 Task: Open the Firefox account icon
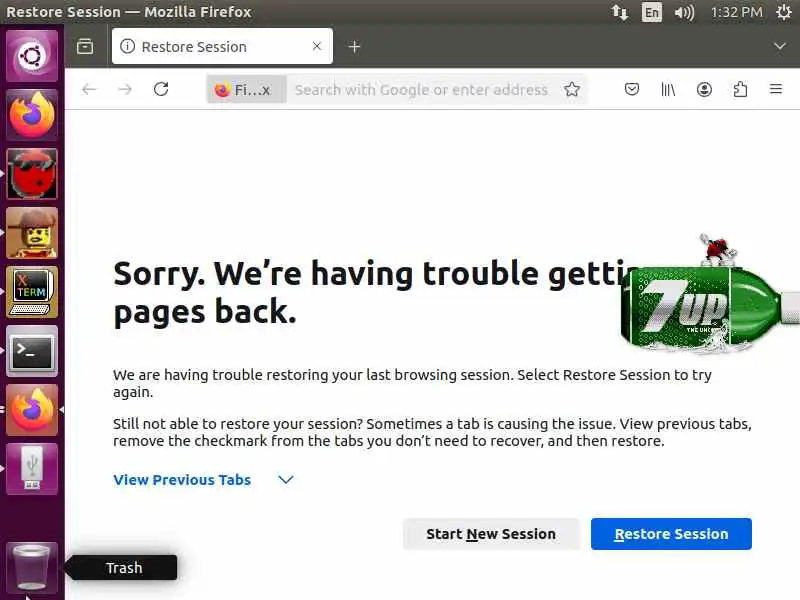coord(704,89)
